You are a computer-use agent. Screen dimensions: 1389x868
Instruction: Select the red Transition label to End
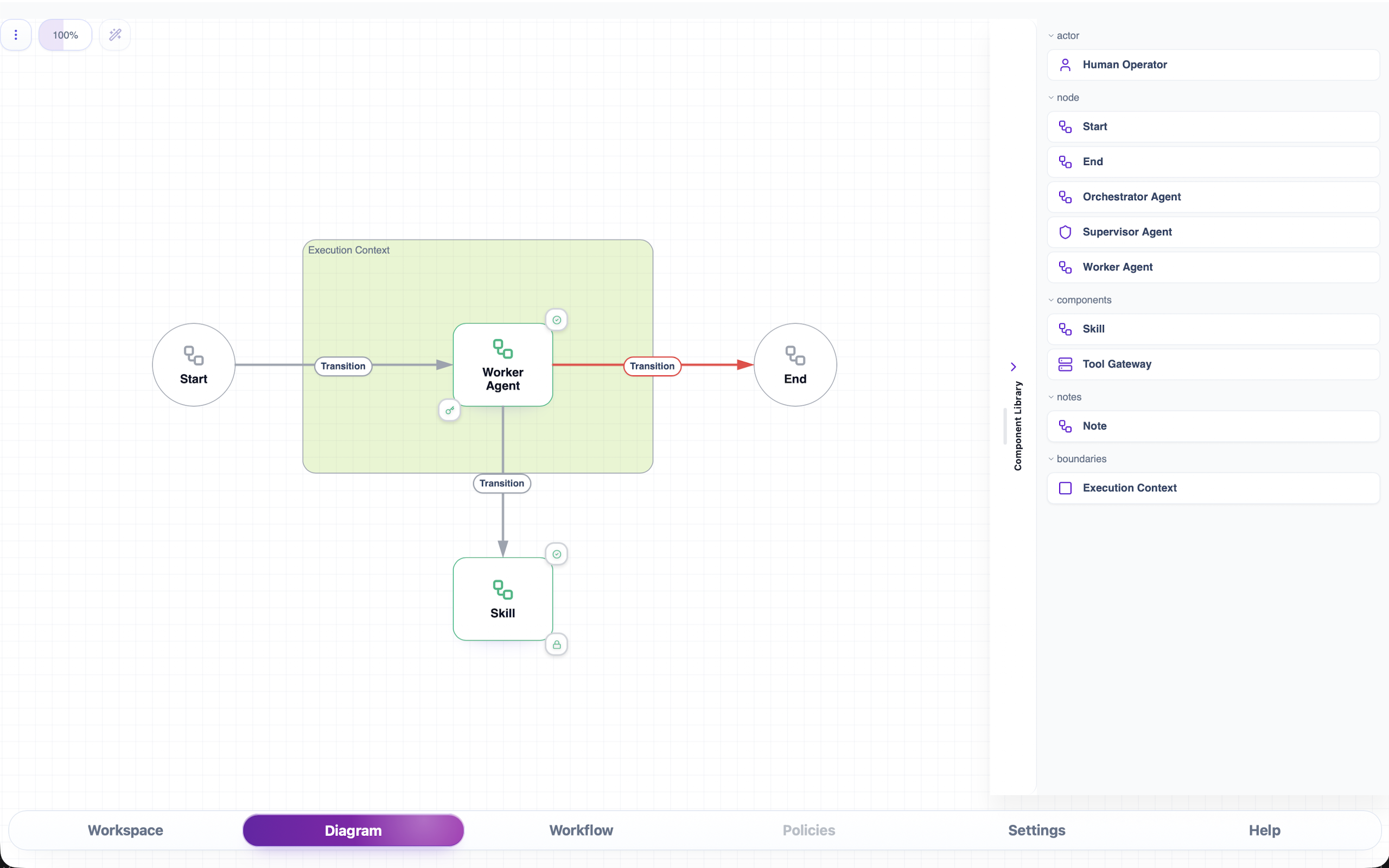click(x=652, y=366)
